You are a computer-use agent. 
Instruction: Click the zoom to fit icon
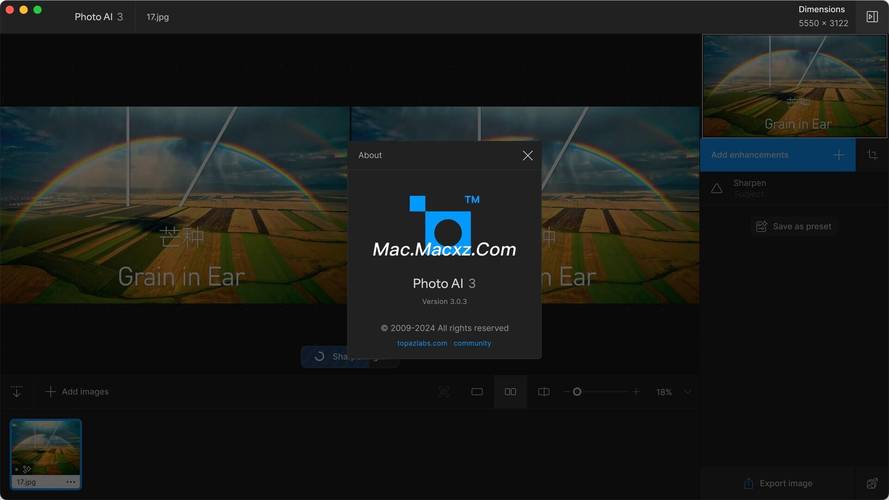[x=444, y=392]
